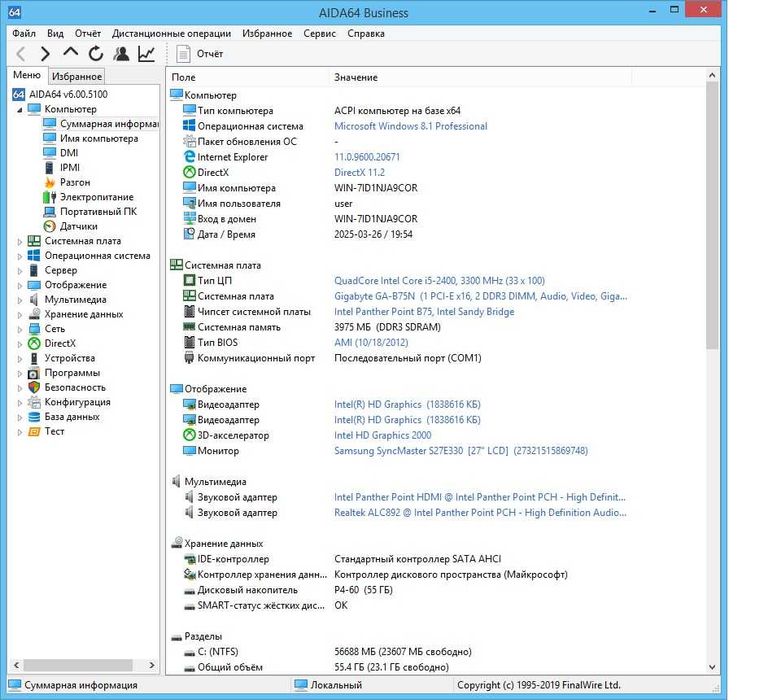Select DMI in the tree

tap(69, 153)
